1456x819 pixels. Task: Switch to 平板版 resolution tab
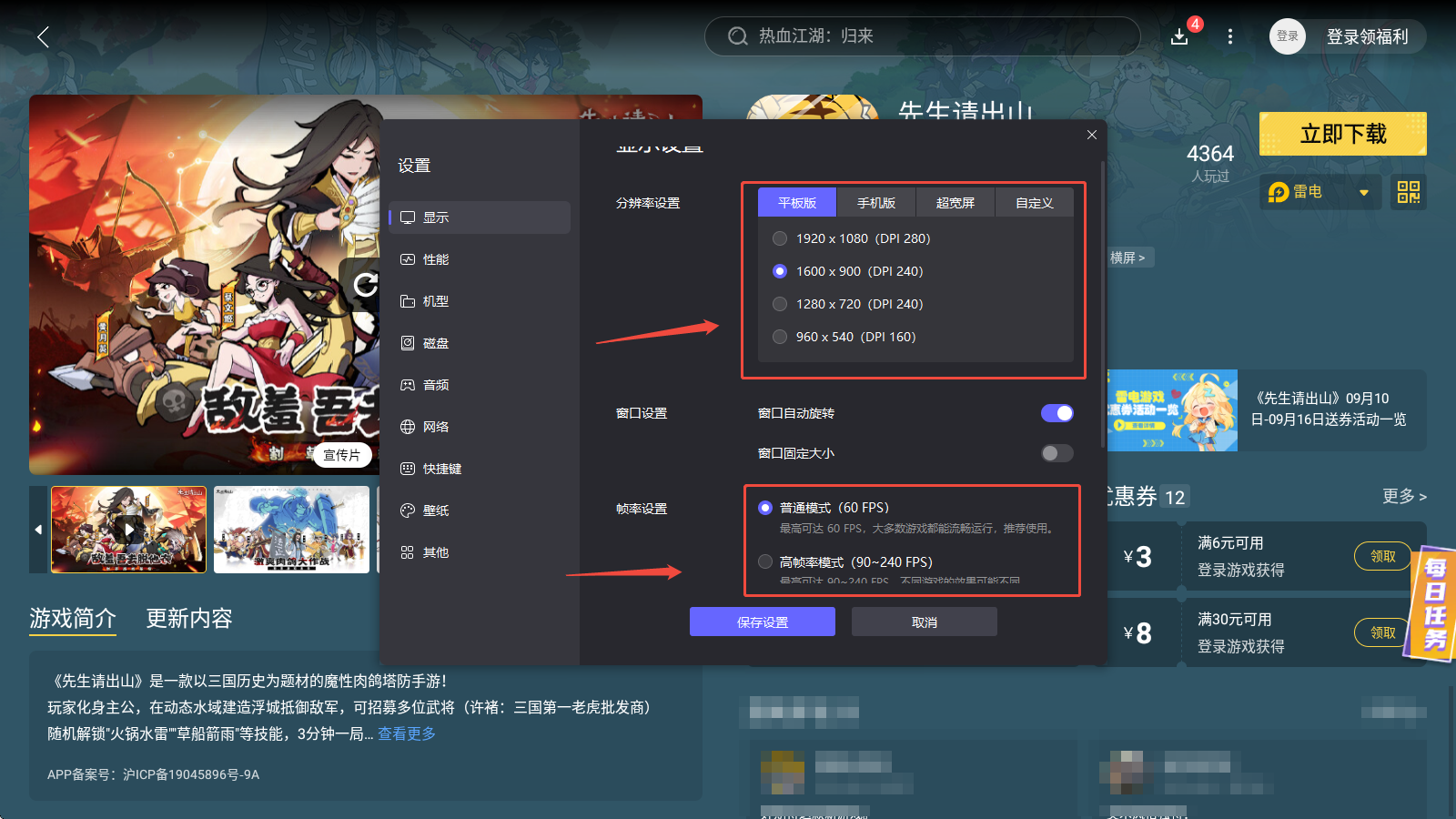pos(797,203)
